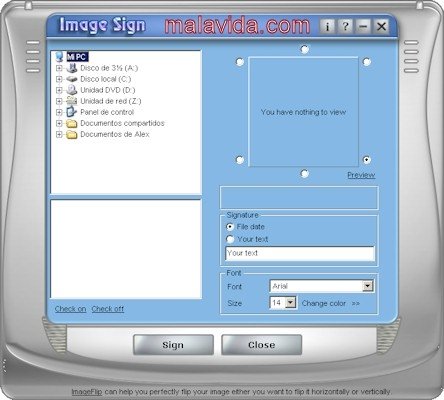Choose the File date signature option

230,227
